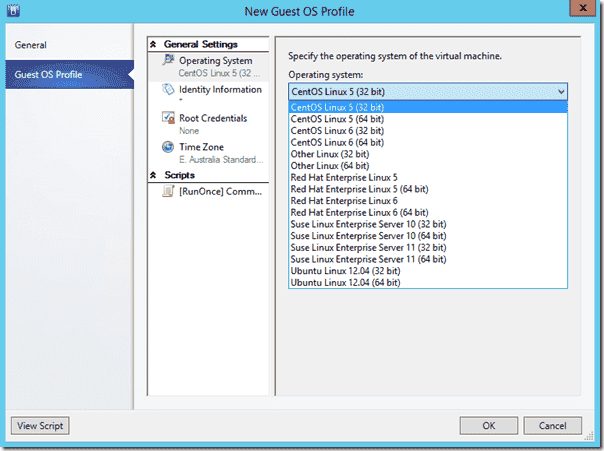Pick Other Linux (64 bit)

[428, 166]
